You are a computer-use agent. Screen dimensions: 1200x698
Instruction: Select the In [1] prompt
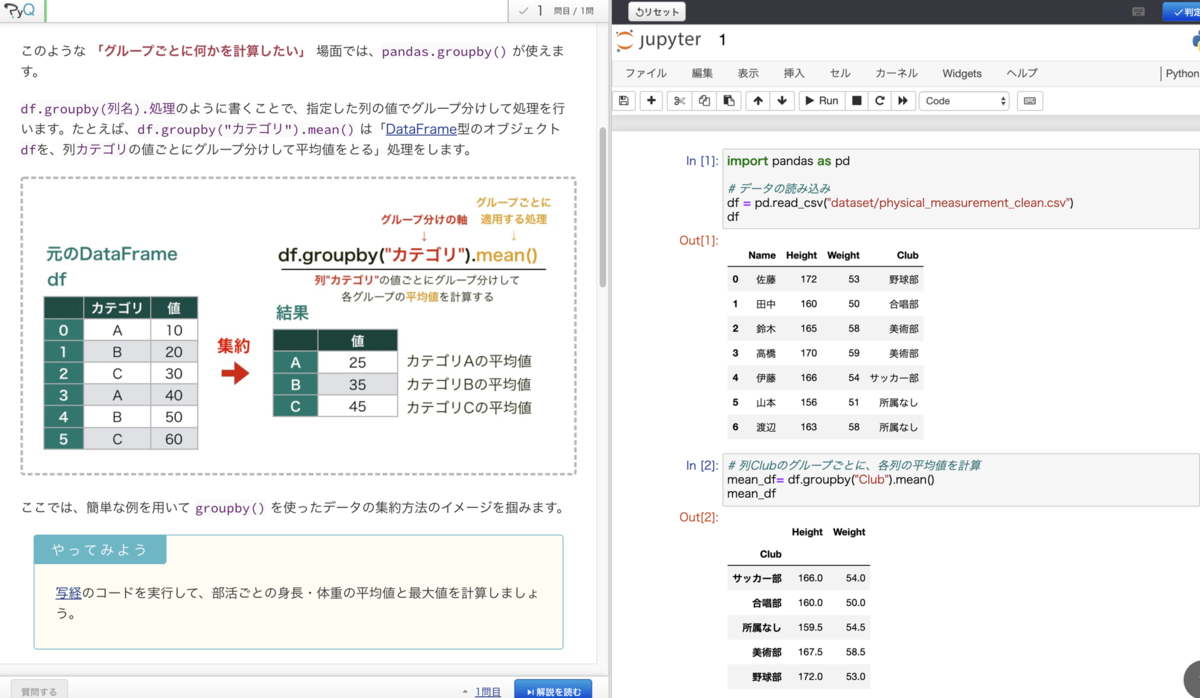click(x=701, y=161)
